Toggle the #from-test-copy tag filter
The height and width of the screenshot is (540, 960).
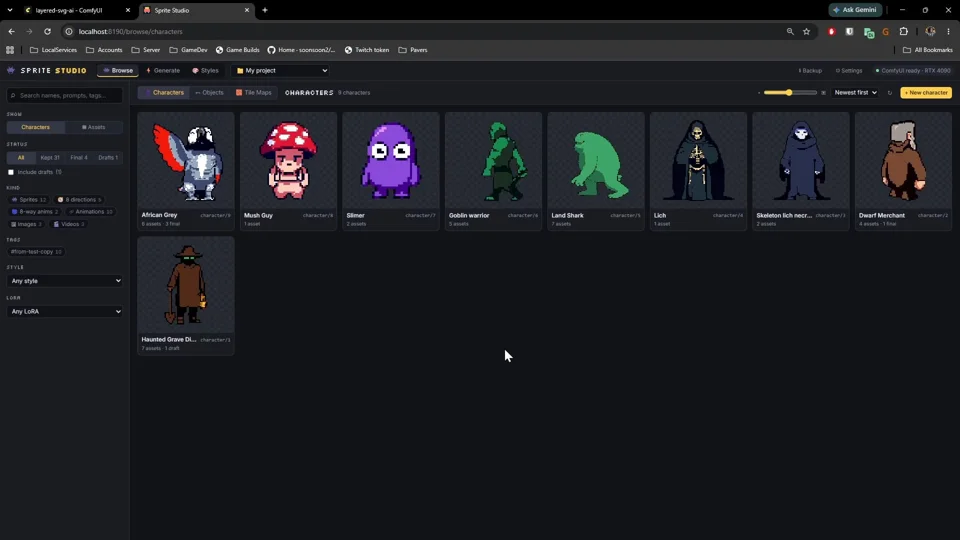coord(36,252)
